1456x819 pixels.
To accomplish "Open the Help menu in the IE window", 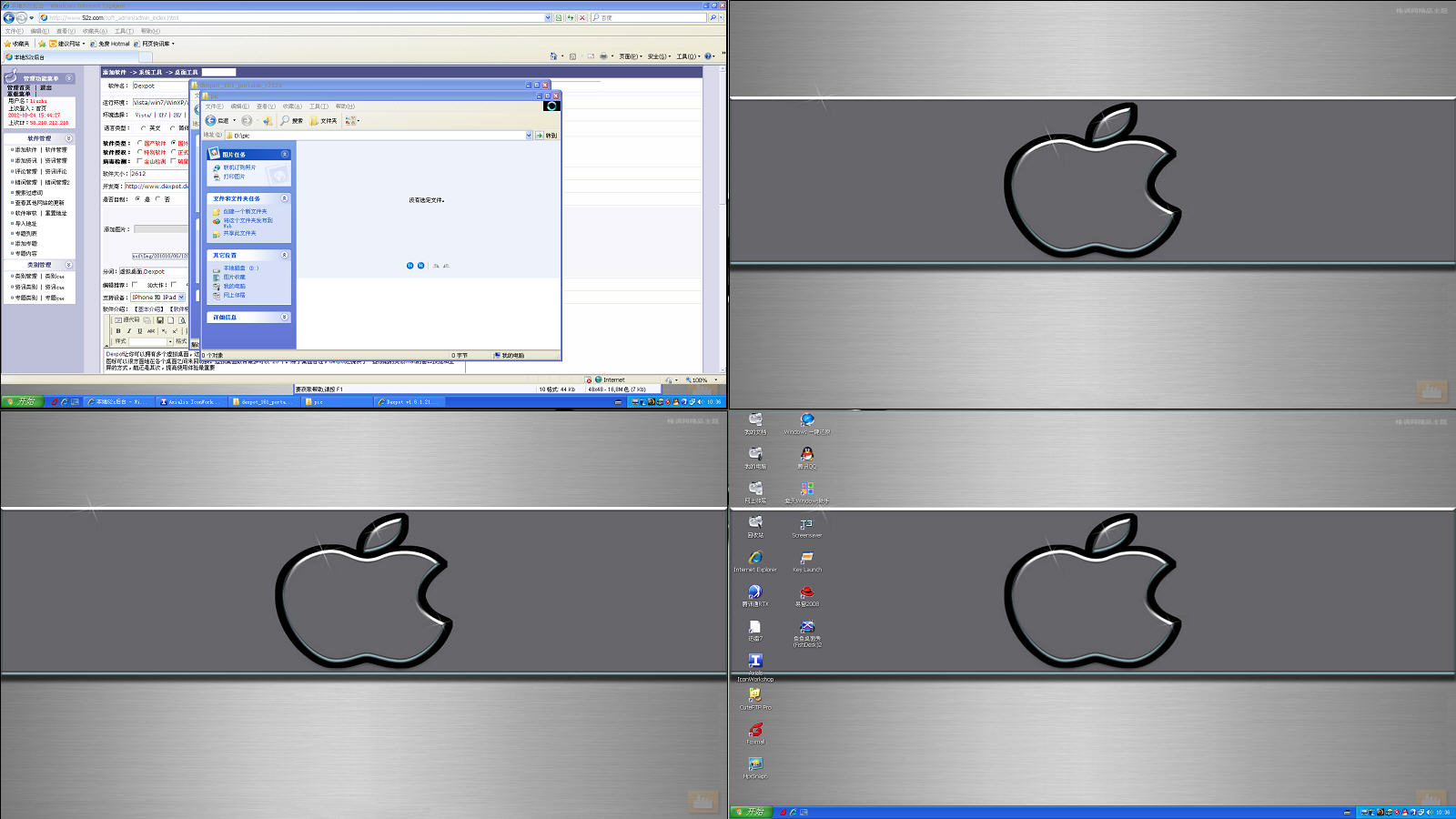I will tap(150, 31).
